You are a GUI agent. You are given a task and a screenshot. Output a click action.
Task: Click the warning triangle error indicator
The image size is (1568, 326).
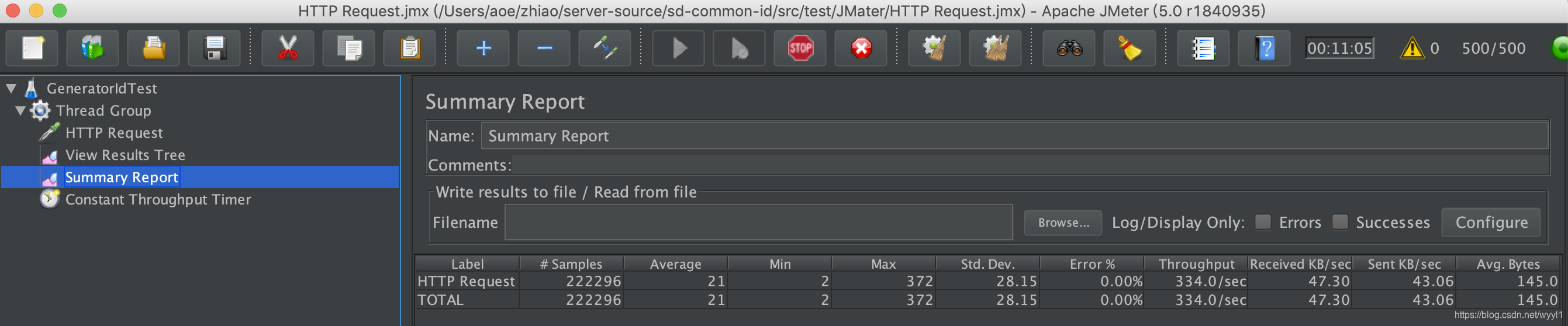click(1412, 48)
